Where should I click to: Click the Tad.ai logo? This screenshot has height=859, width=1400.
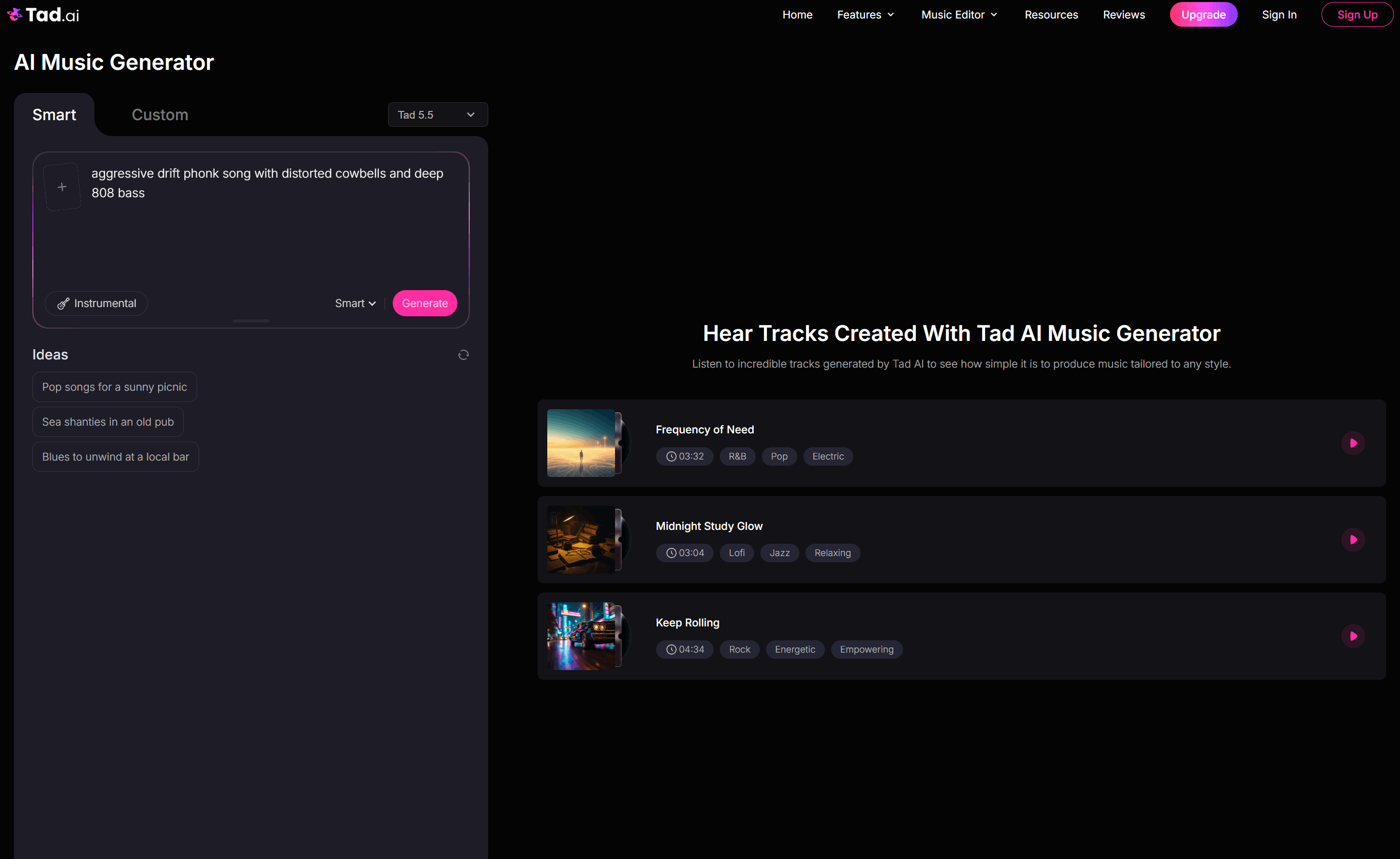43,15
